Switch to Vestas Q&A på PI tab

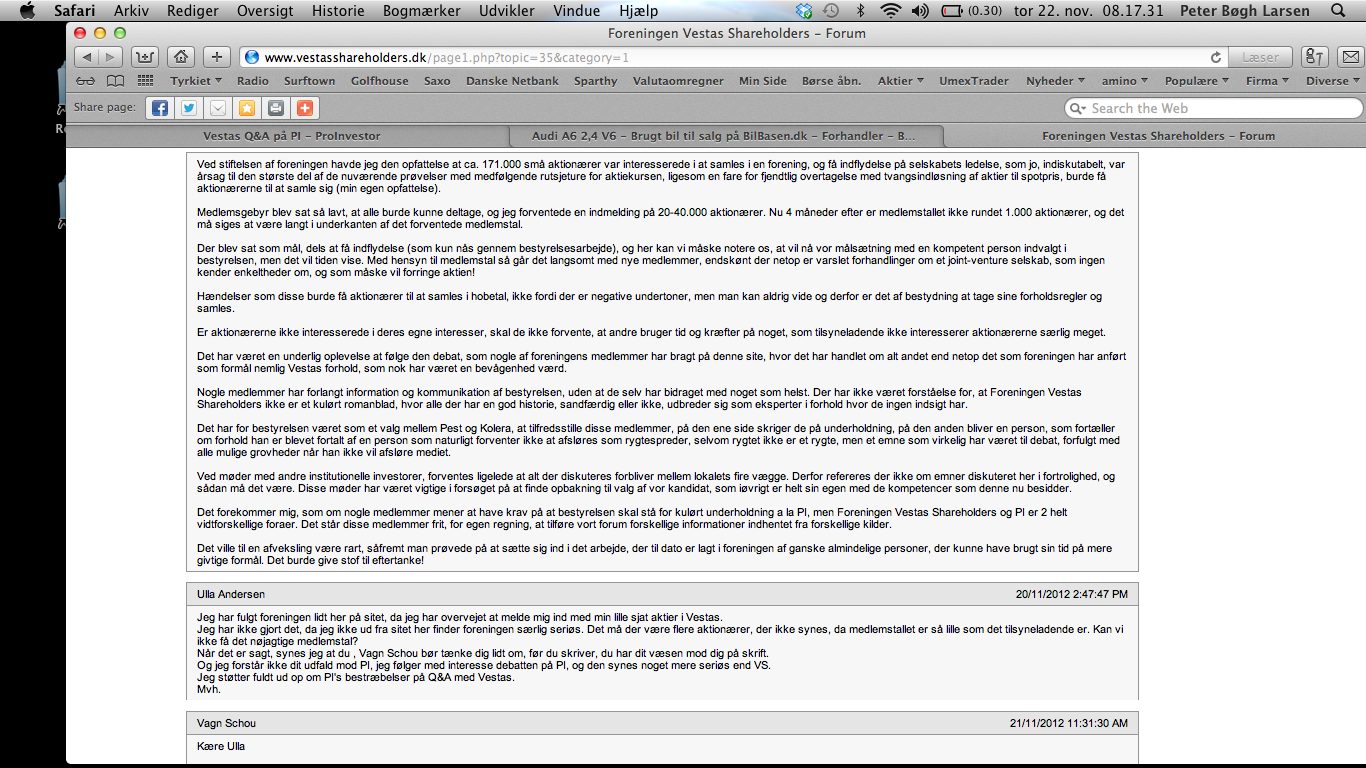(291, 136)
